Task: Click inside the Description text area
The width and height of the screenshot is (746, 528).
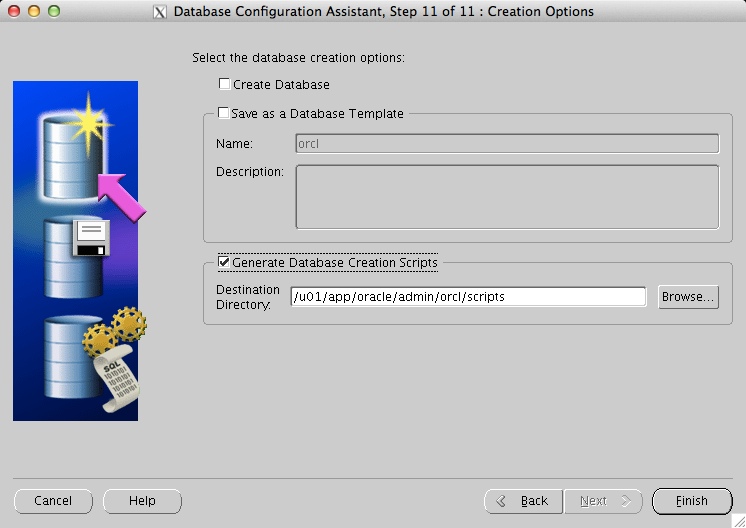Action: [x=506, y=196]
